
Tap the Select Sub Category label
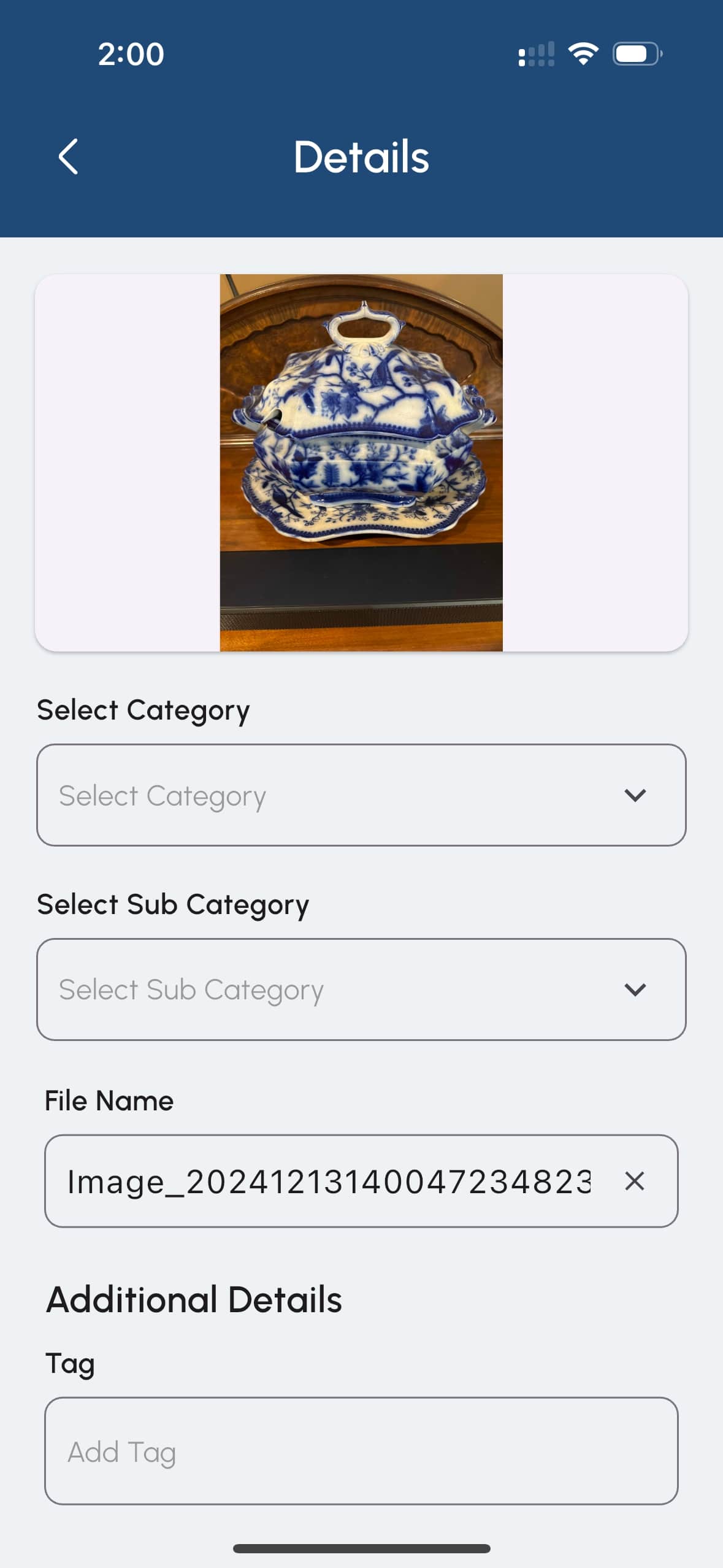[173, 904]
